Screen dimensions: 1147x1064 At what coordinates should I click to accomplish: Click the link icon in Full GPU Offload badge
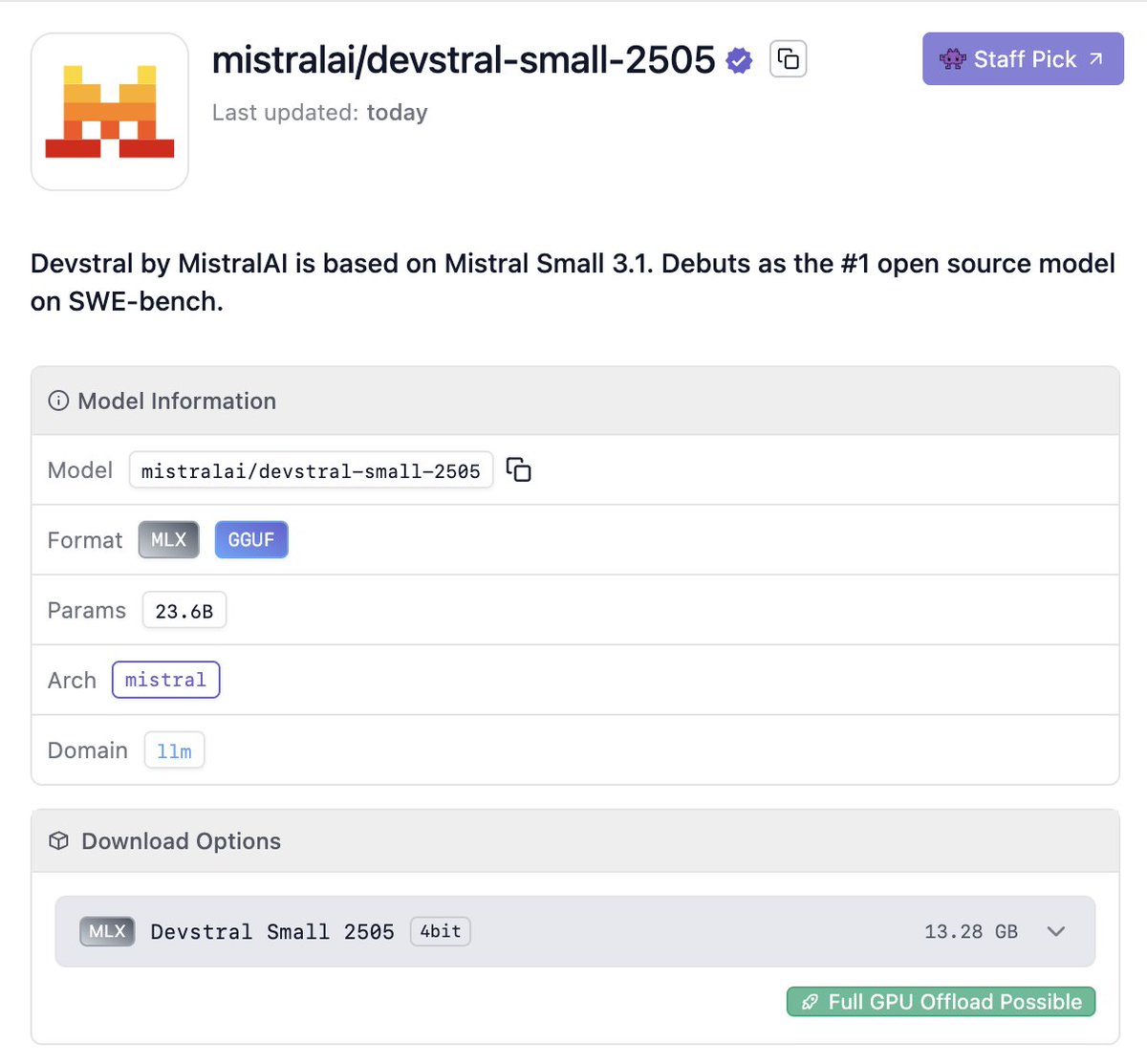tap(809, 1001)
